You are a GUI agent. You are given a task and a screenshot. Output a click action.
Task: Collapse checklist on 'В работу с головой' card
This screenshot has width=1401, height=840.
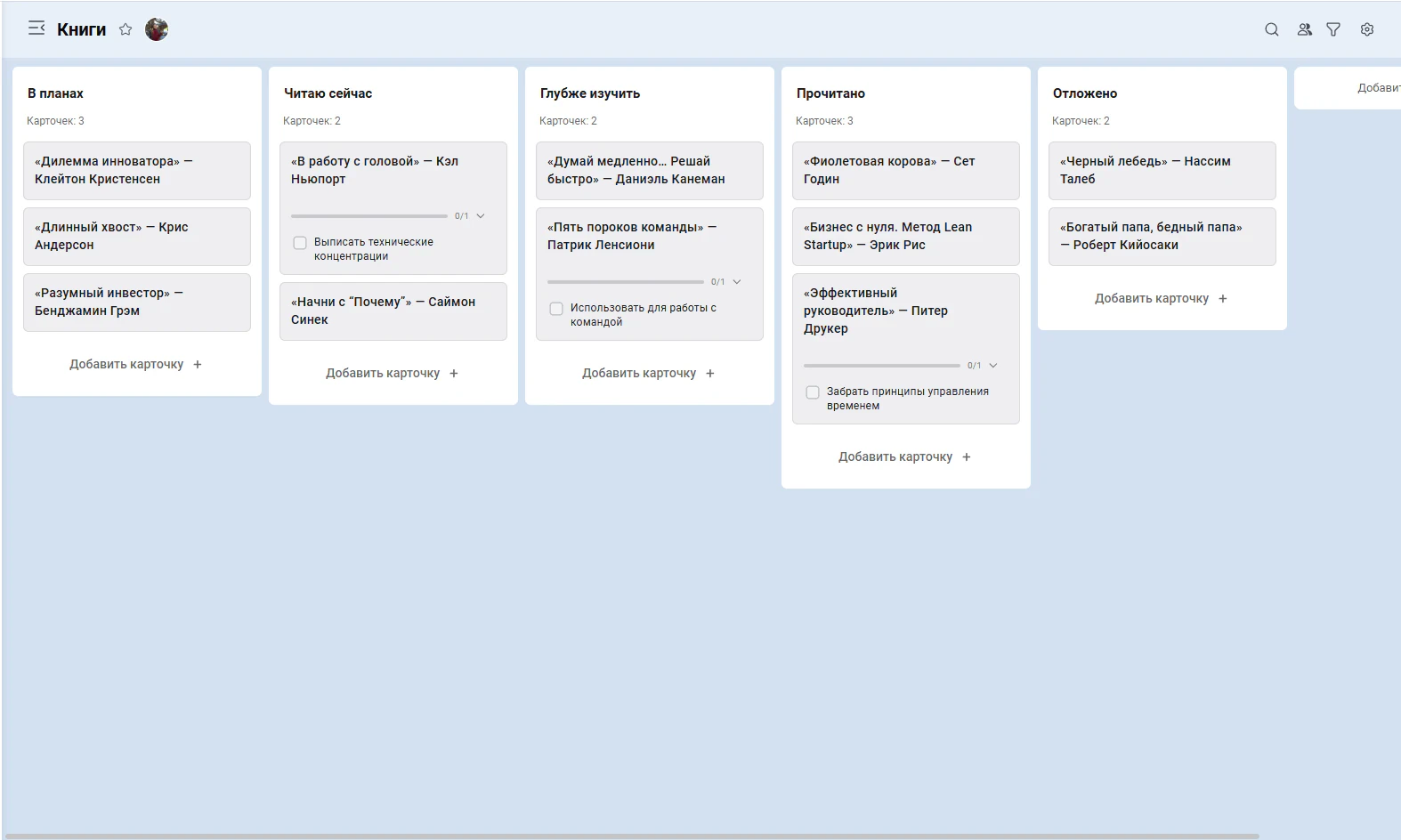click(x=481, y=216)
